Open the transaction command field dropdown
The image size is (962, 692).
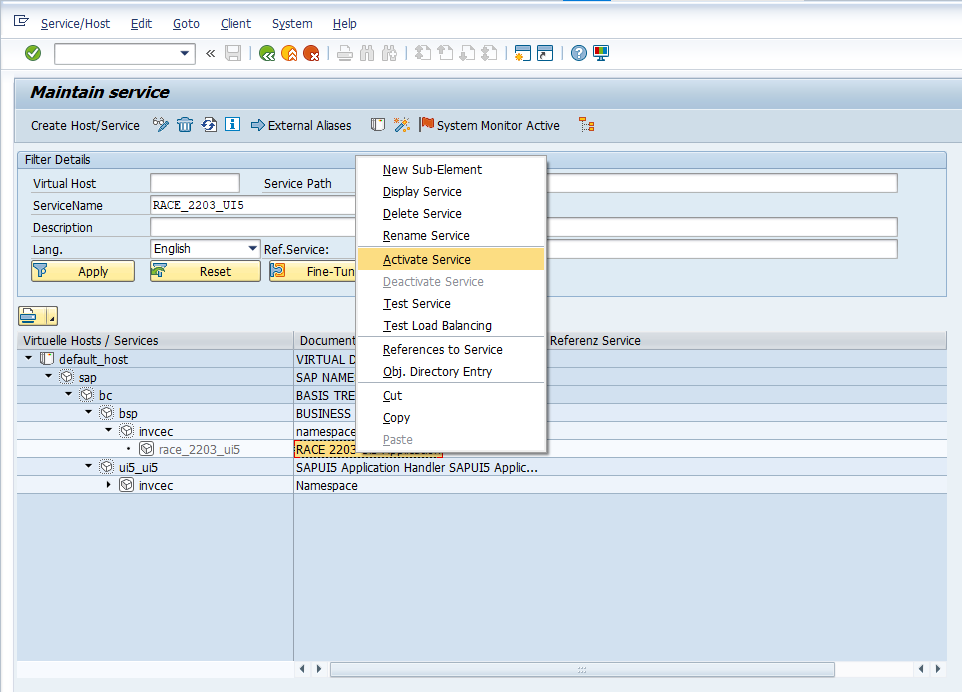coord(184,54)
